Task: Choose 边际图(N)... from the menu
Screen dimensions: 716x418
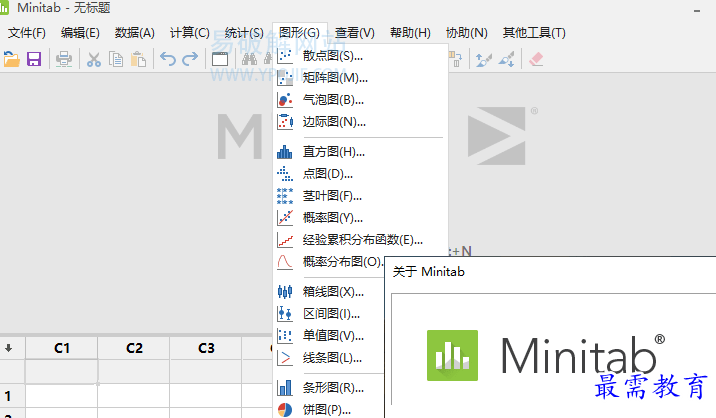Action: click(x=361, y=122)
